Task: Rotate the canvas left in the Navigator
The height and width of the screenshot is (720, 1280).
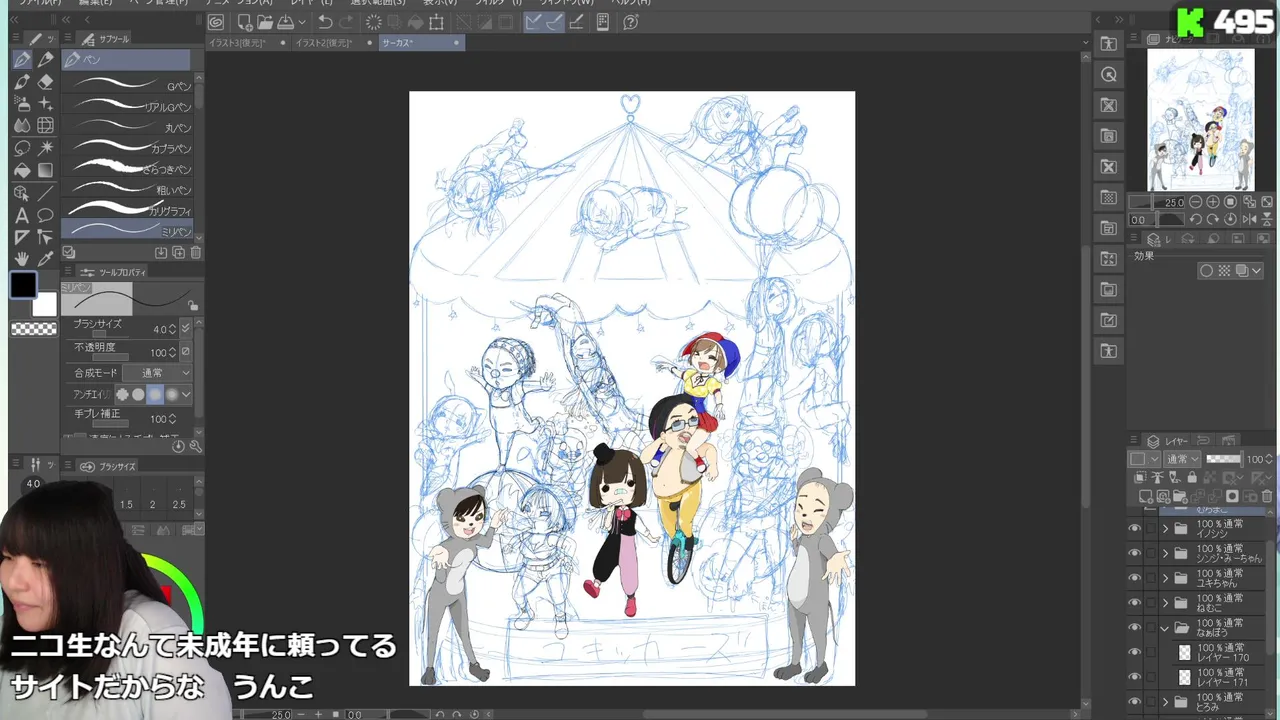Action: click(1195, 219)
